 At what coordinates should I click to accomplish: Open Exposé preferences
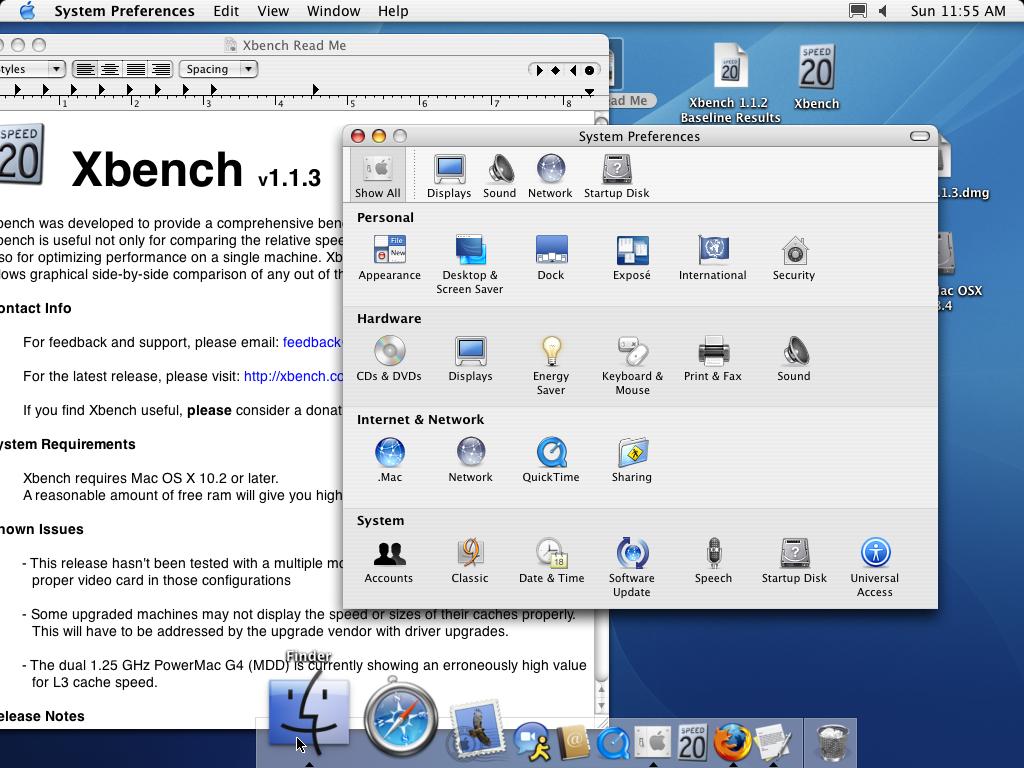coord(632,258)
